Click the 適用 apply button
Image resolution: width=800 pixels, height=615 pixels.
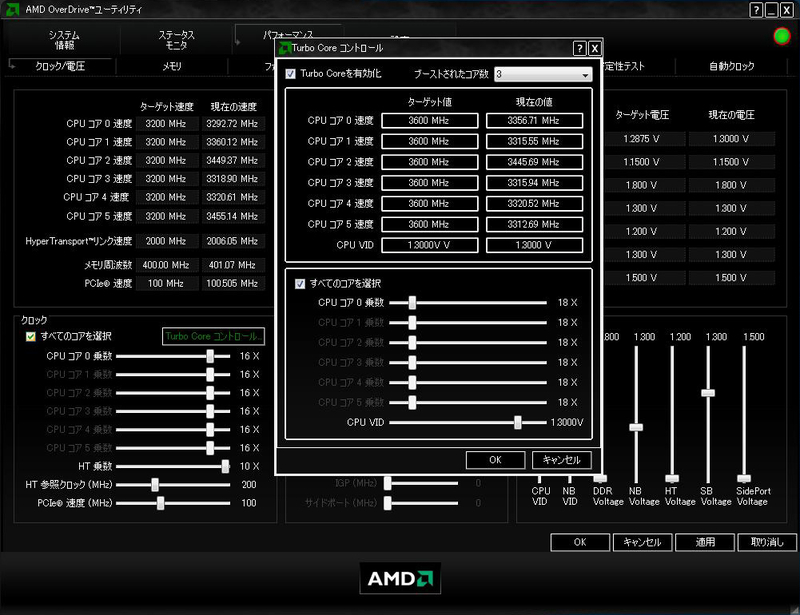coord(705,542)
